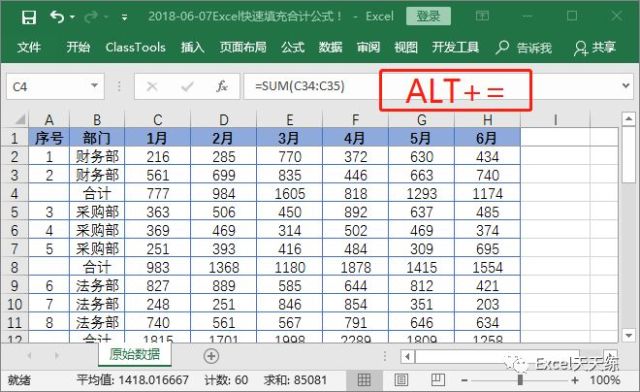Open the 公式 ribbon tab
This screenshot has height=392, width=640.
point(293,47)
